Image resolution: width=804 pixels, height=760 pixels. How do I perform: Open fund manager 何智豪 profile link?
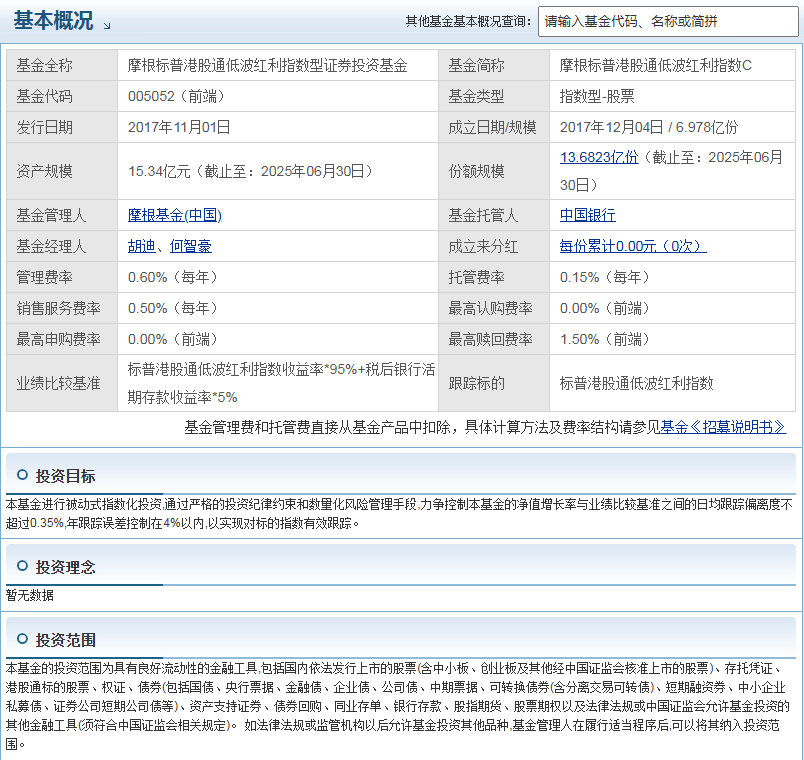click(x=191, y=246)
